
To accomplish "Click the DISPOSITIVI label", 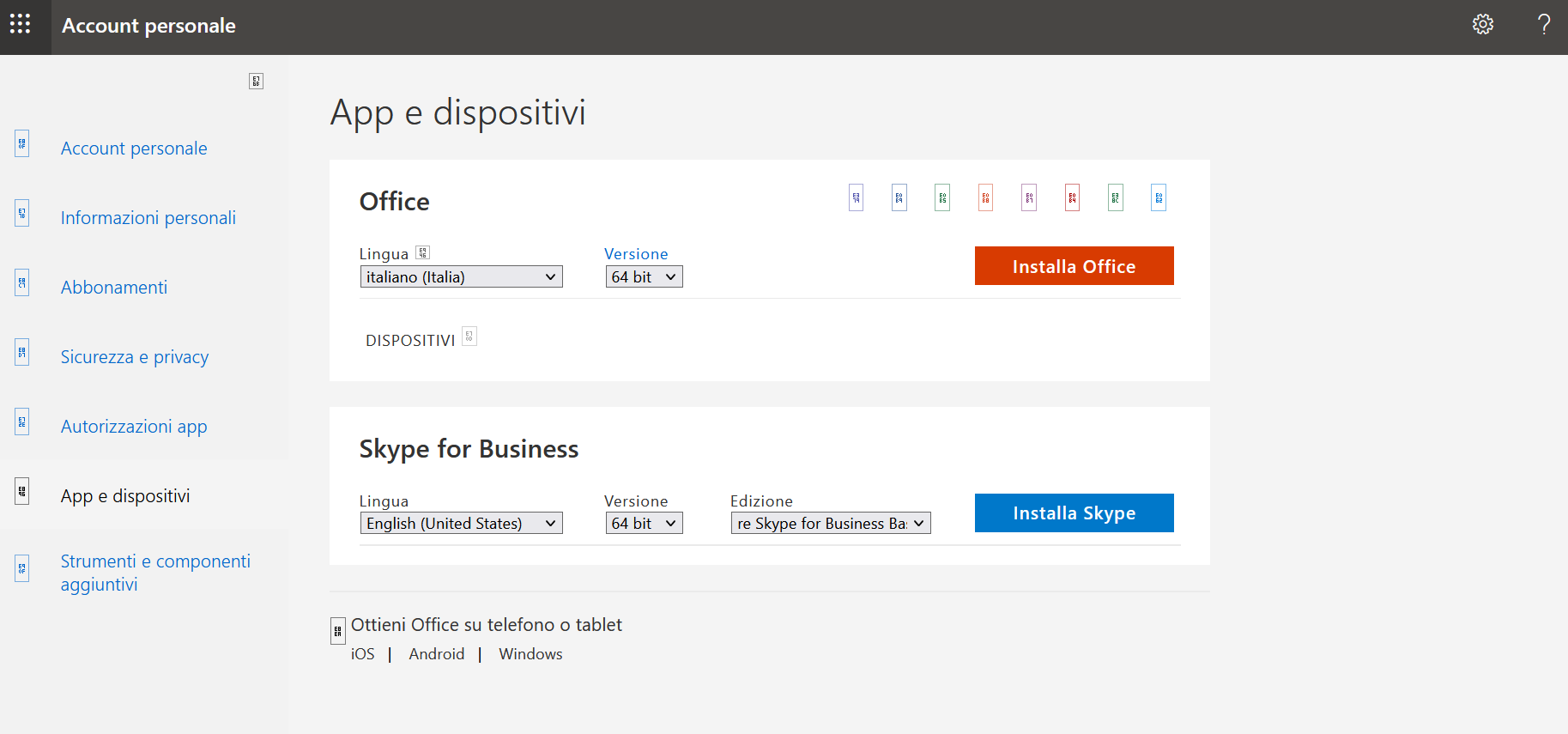I will tap(410, 341).
